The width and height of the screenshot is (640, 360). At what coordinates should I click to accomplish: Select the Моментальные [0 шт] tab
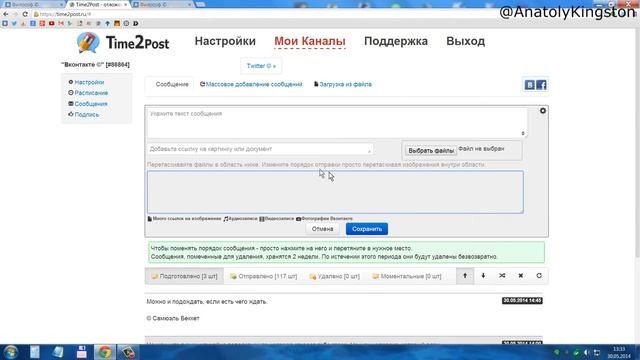tap(407, 276)
